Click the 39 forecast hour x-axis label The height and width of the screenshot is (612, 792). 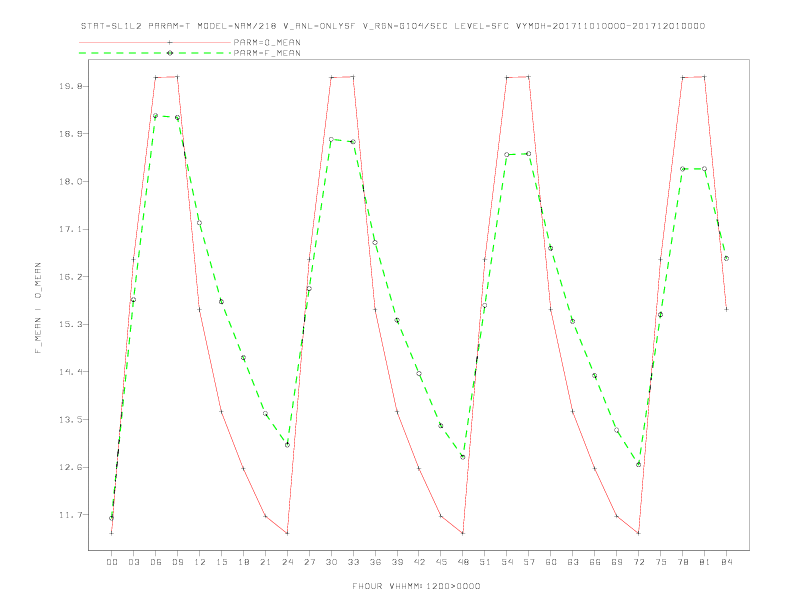tap(397, 562)
